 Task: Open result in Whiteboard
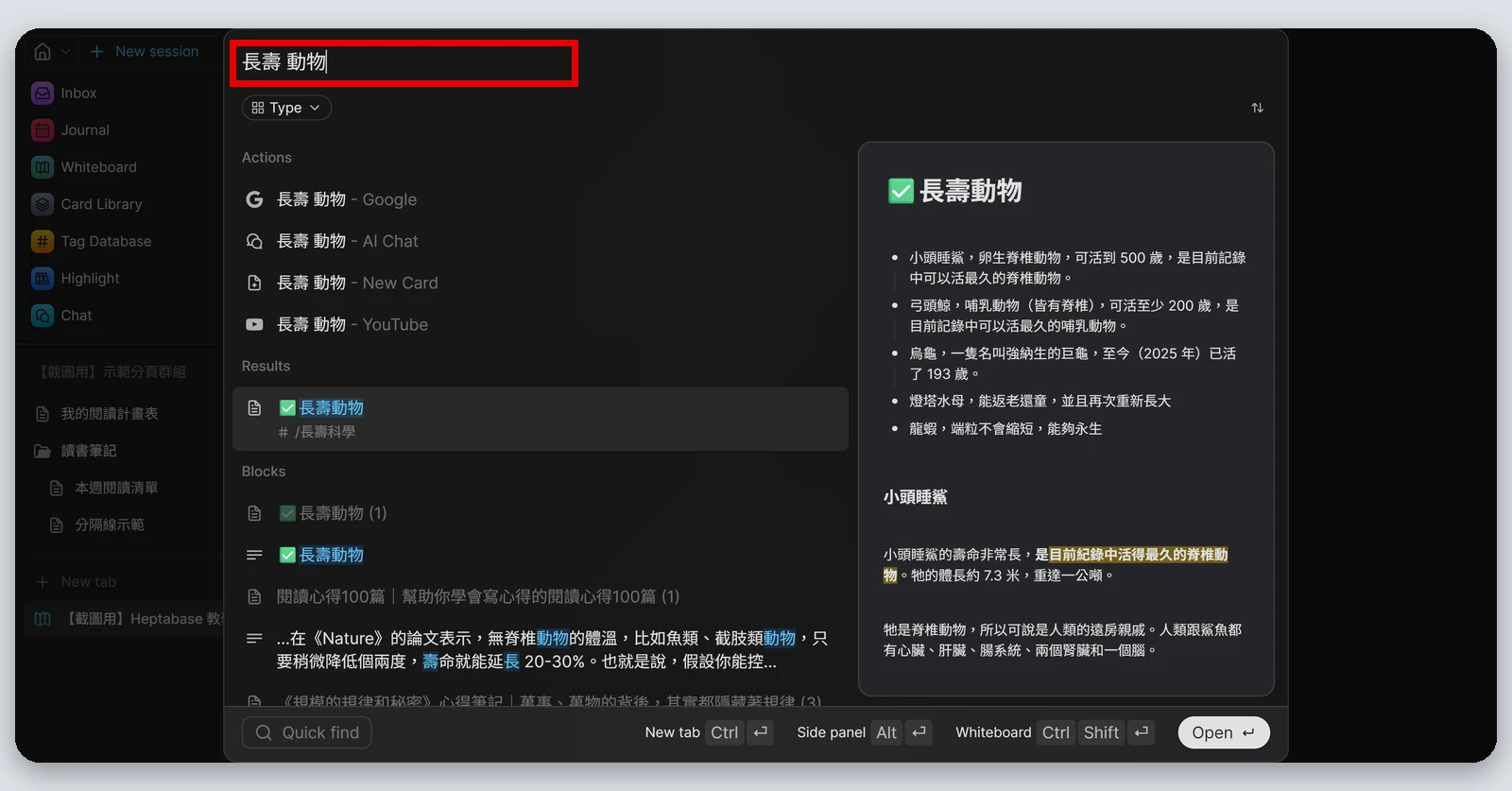[x=1055, y=732]
